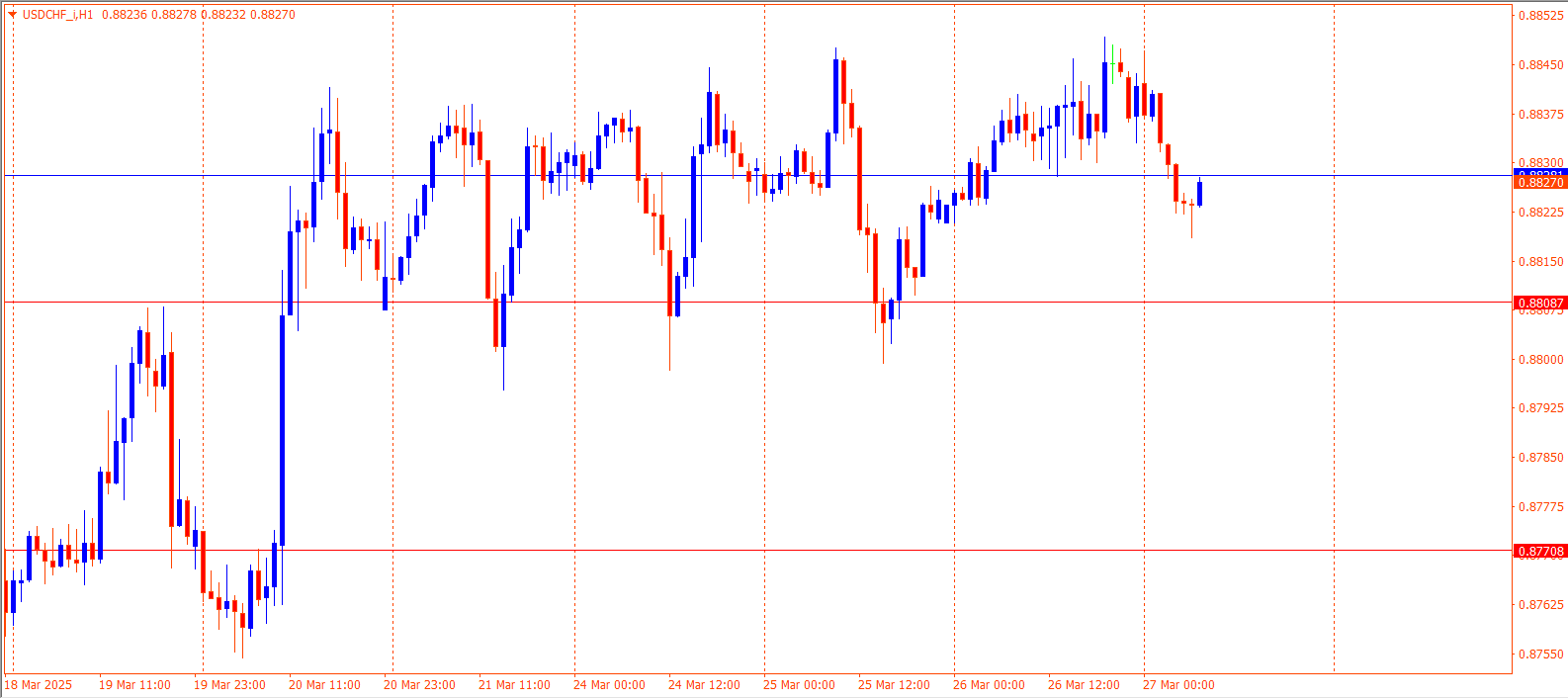The image size is (1568, 699).
Task: Click price scale value 0.88450
Action: [1541, 65]
